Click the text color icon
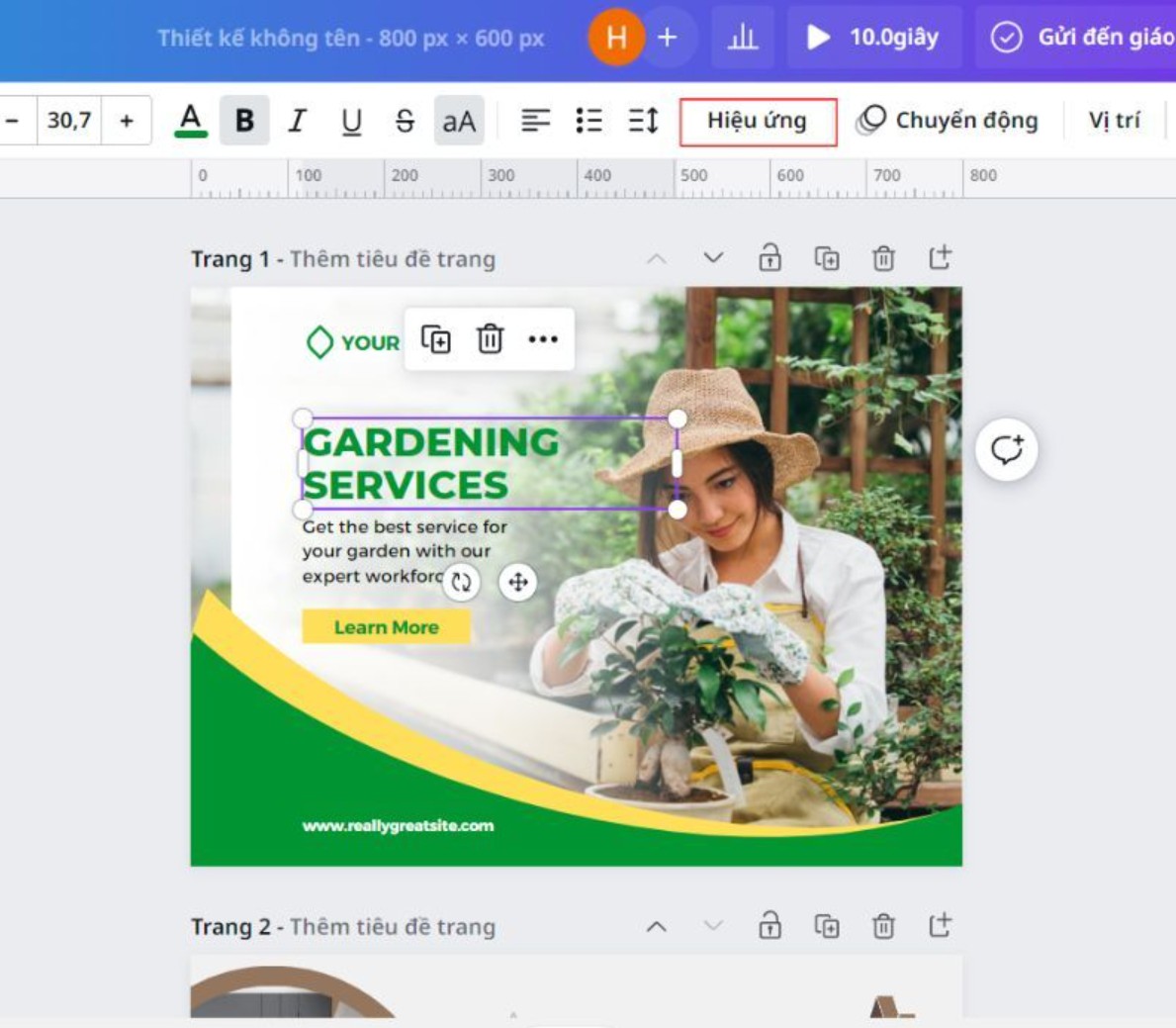 coord(191,121)
